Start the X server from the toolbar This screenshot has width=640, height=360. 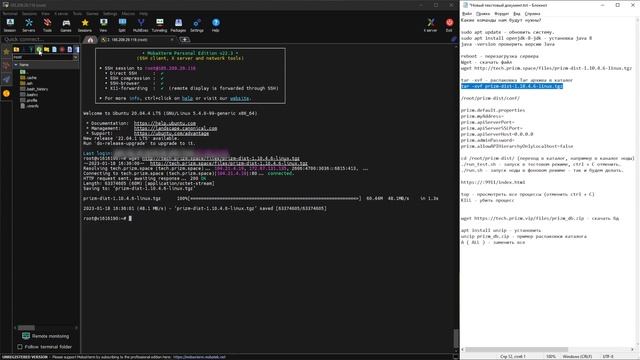tap(430, 25)
